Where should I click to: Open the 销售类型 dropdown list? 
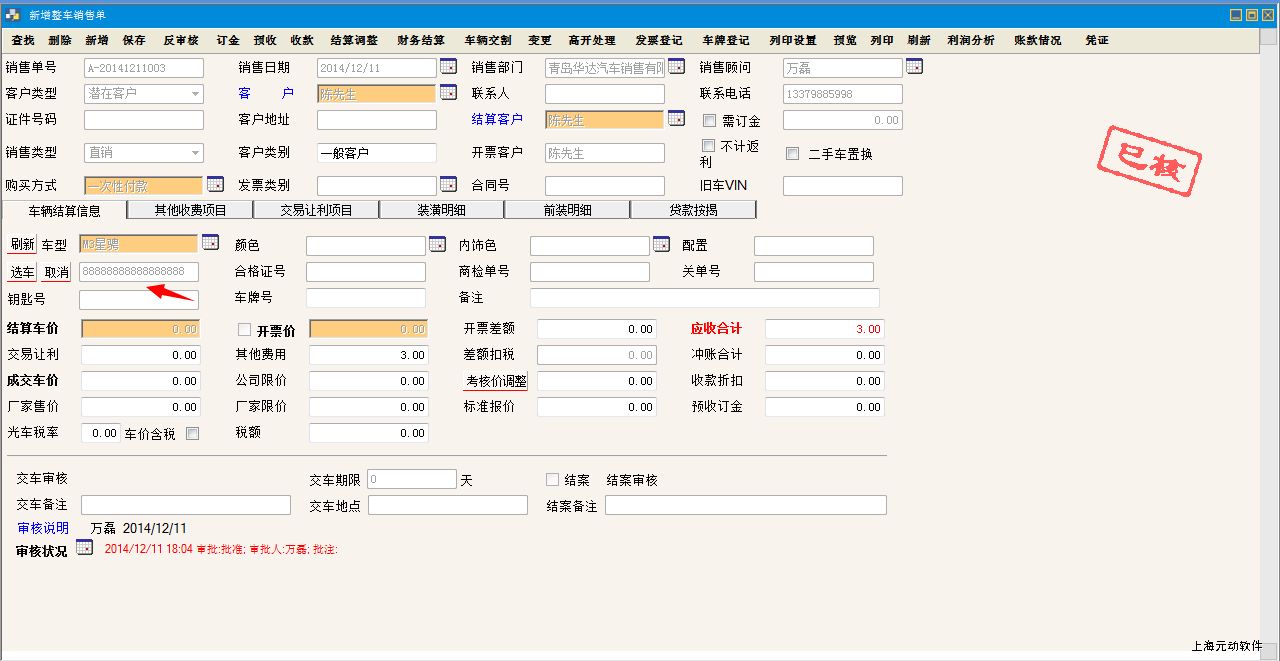point(195,153)
